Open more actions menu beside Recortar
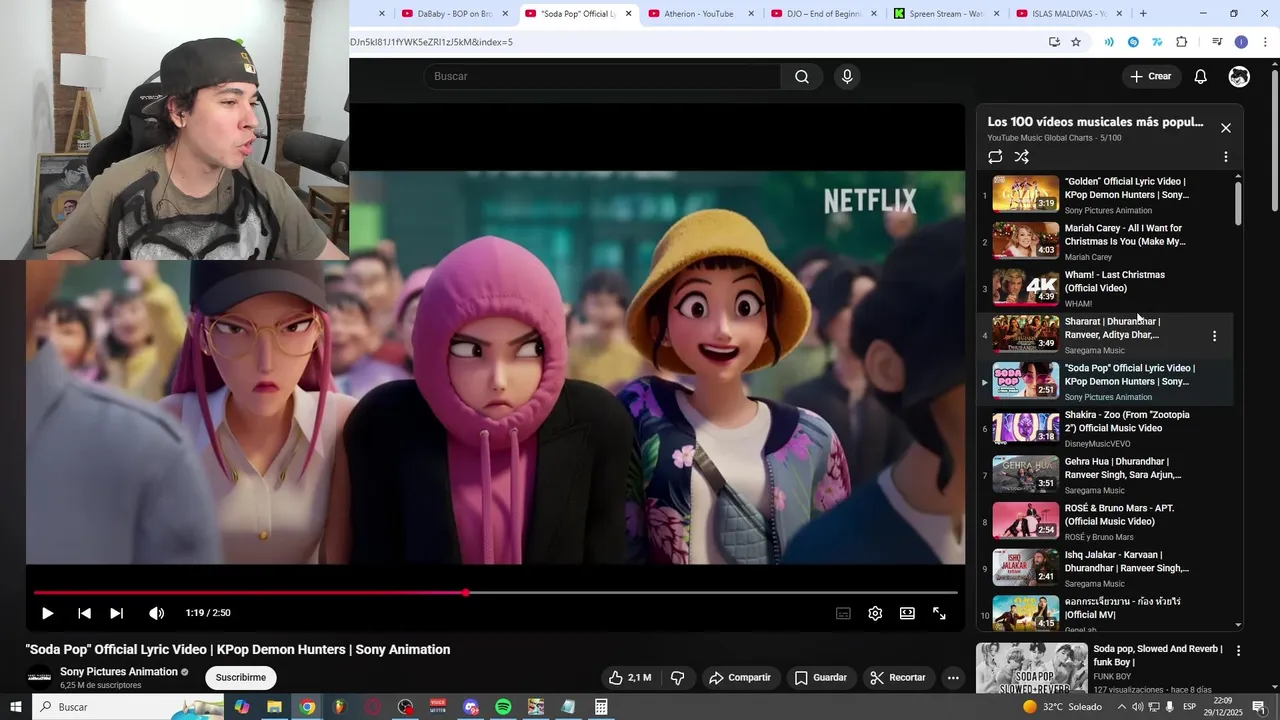This screenshot has width=1280, height=720. [x=953, y=678]
